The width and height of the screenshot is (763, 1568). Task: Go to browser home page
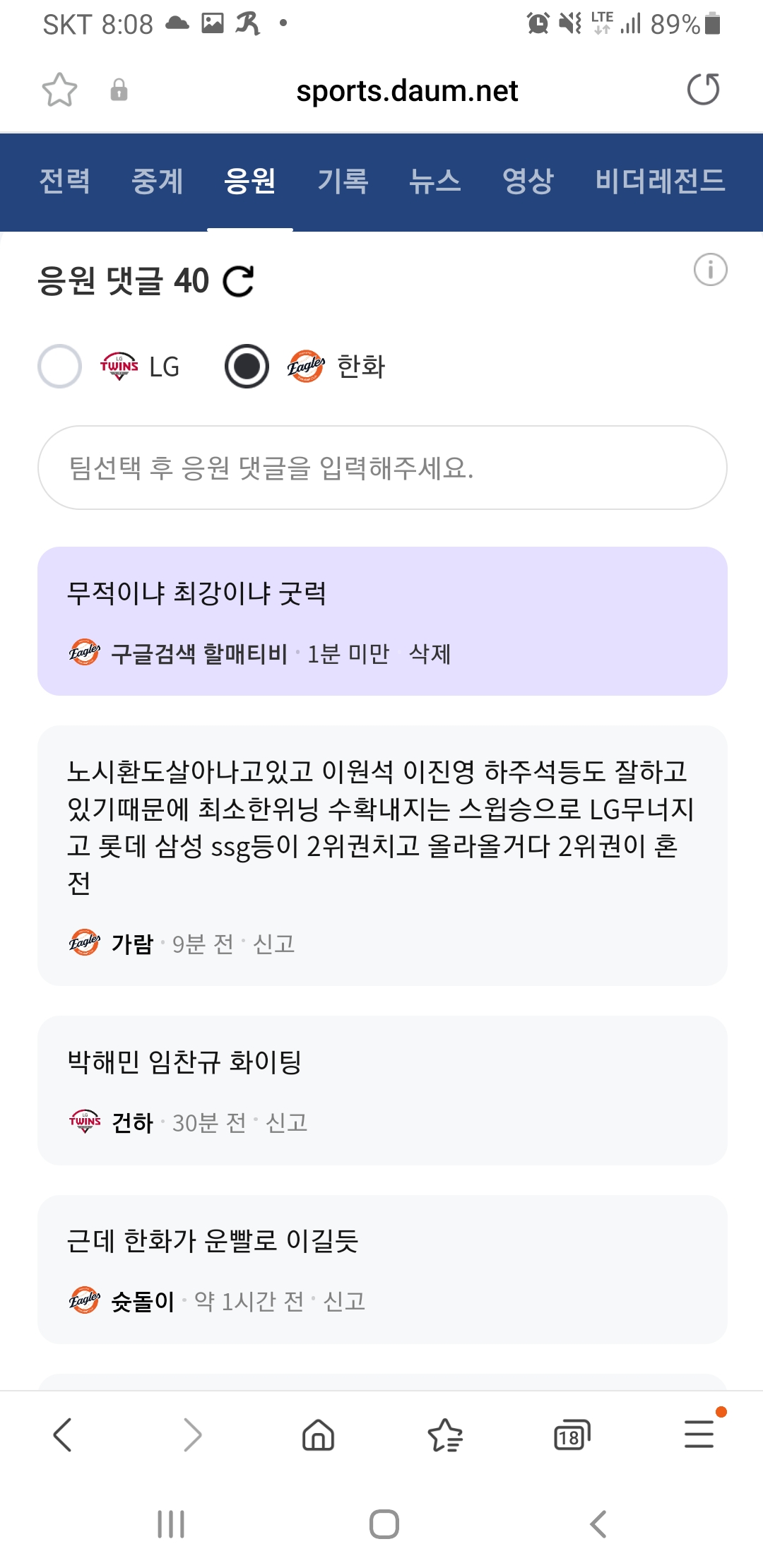coord(318,1435)
